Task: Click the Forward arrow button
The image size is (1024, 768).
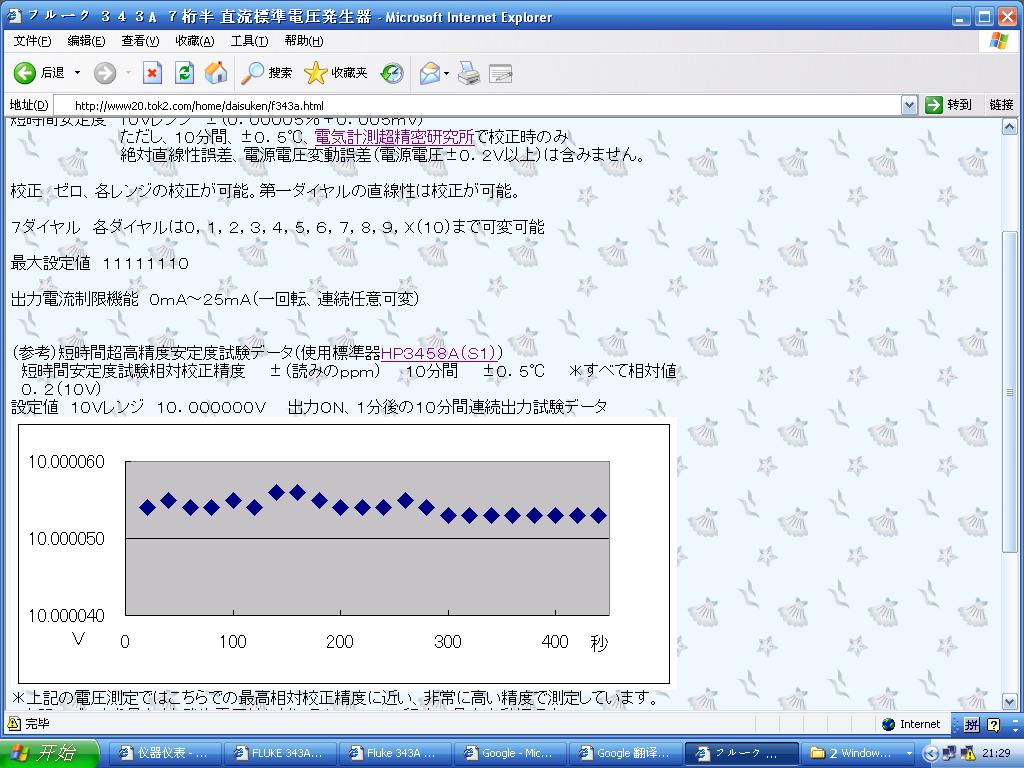Action: pyautogui.click(x=104, y=72)
